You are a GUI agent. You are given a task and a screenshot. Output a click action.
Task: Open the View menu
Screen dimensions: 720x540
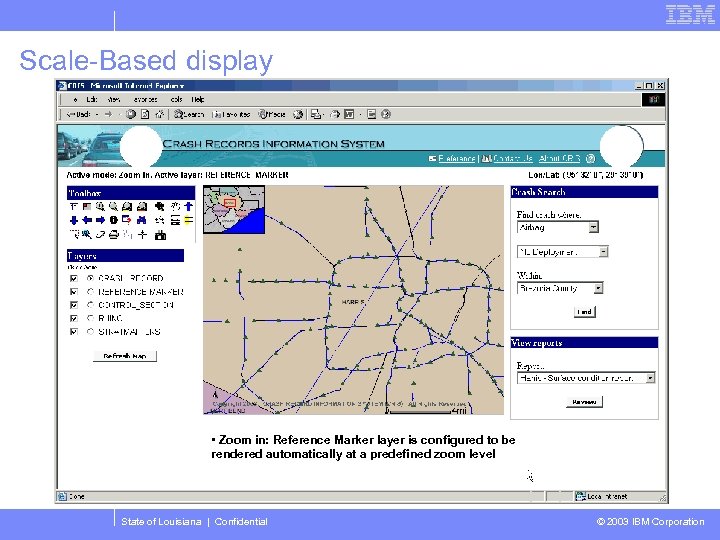[x=114, y=99]
